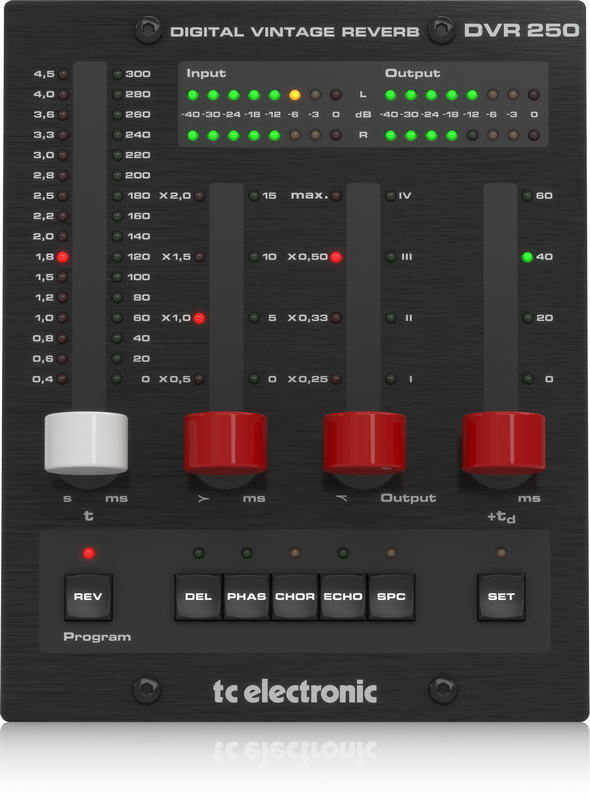
Task: Click the 120 ms LED on time scale
Action: pyautogui.click(x=117, y=257)
